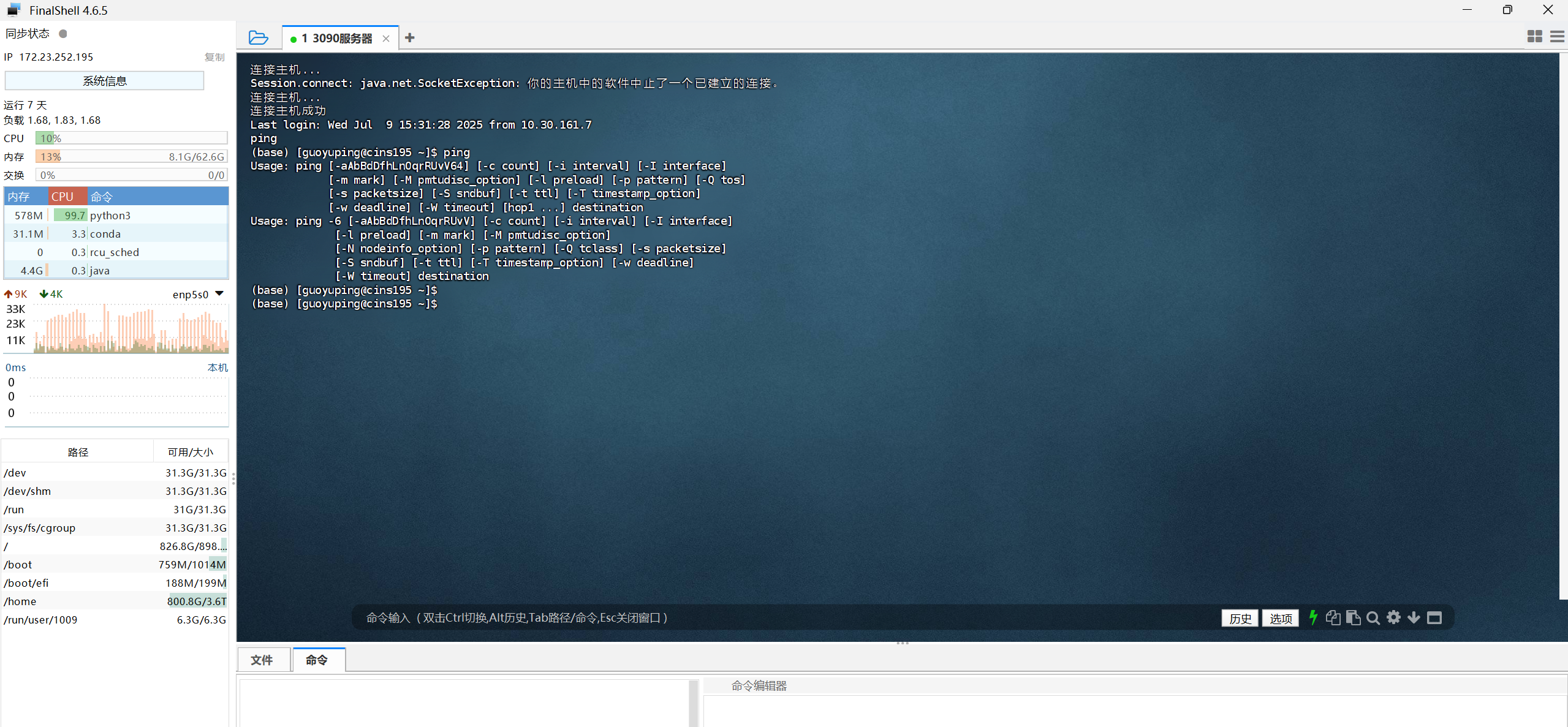Select the /run/user/1009 disk row
The width and height of the screenshot is (1568, 727).
pyautogui.click(x=115, y=619)
